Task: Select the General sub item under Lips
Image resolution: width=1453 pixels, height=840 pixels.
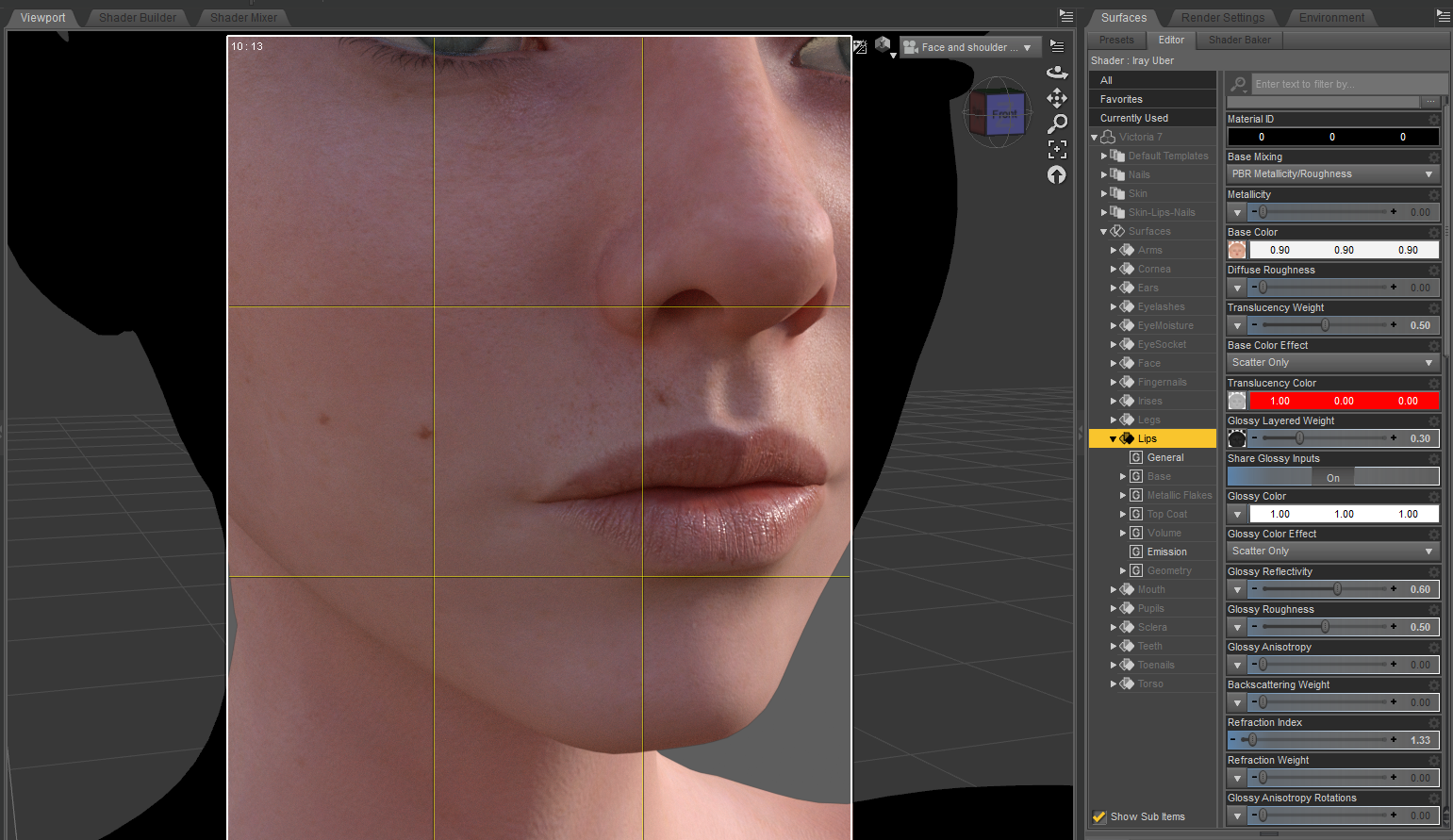Action: 1165,457
